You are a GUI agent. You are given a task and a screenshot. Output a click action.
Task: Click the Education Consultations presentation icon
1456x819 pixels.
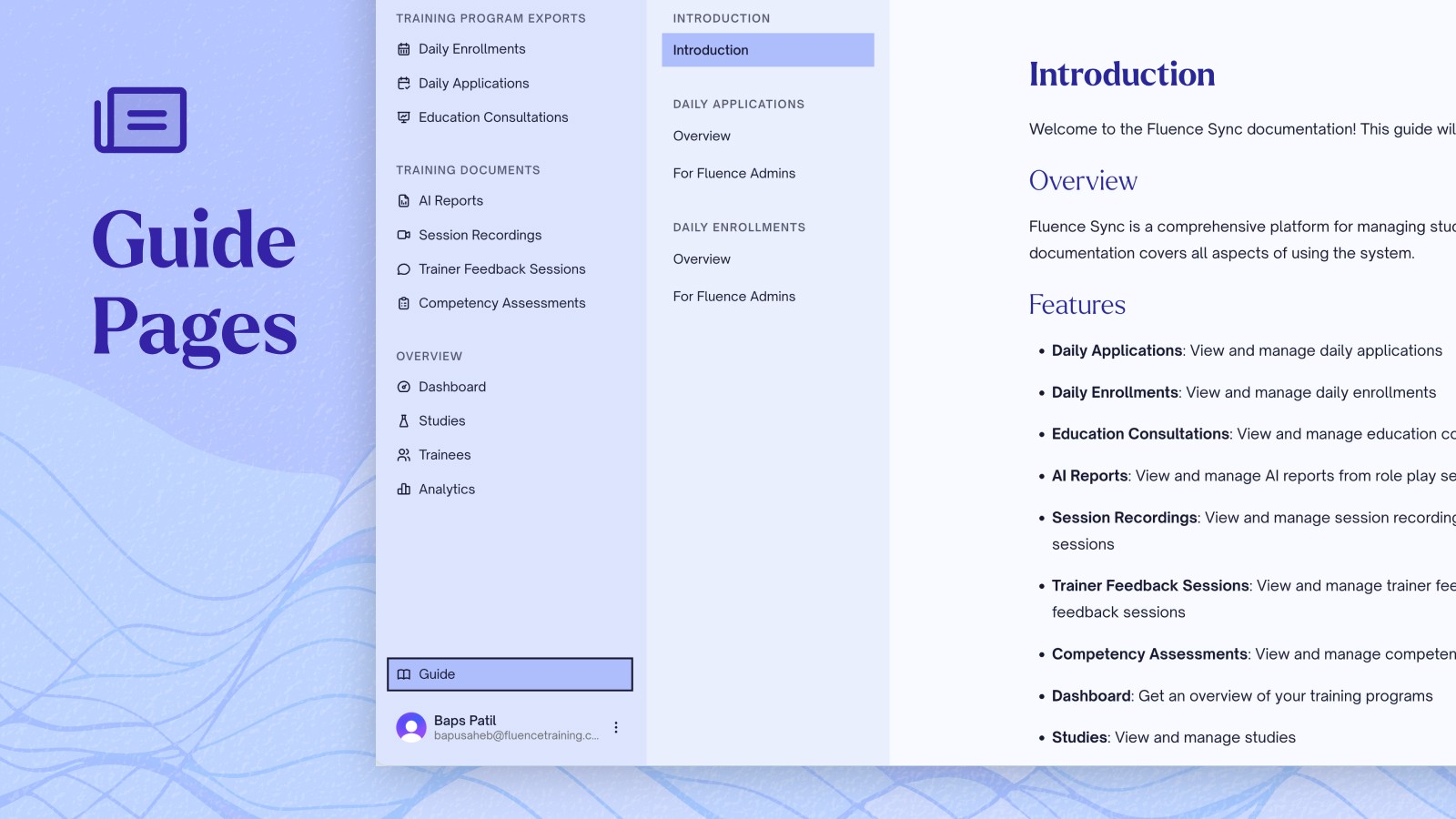pos(404,117)
